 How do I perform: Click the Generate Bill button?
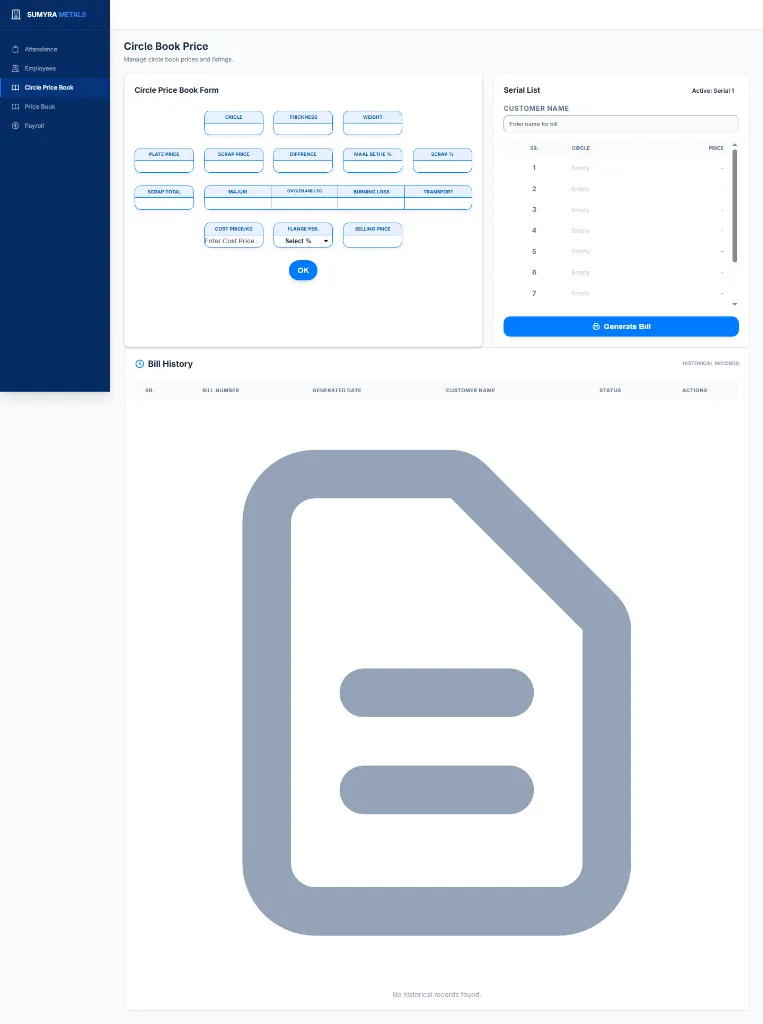tap(621, 327)
